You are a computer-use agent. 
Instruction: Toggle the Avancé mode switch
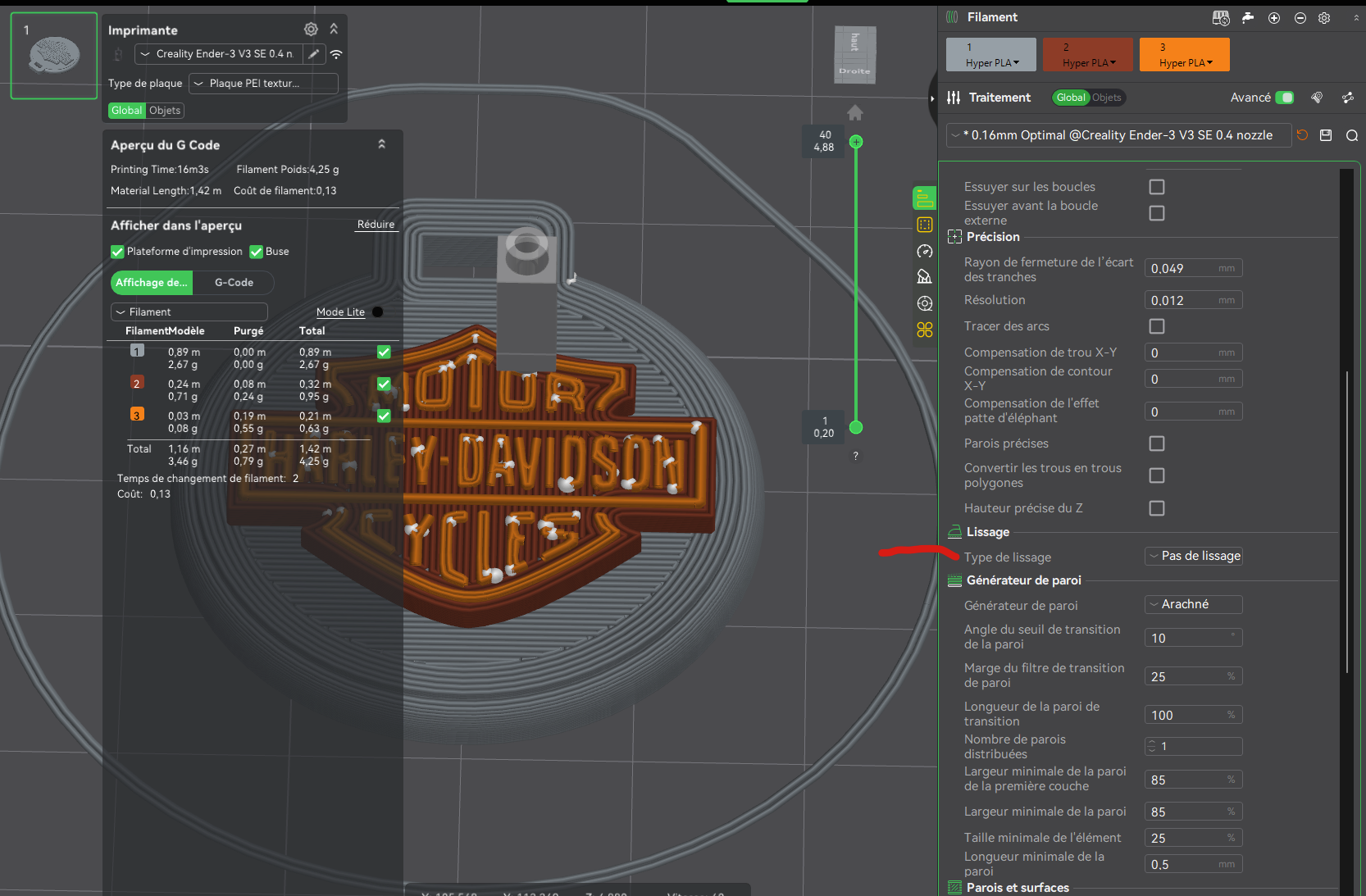click(1285, 98)
